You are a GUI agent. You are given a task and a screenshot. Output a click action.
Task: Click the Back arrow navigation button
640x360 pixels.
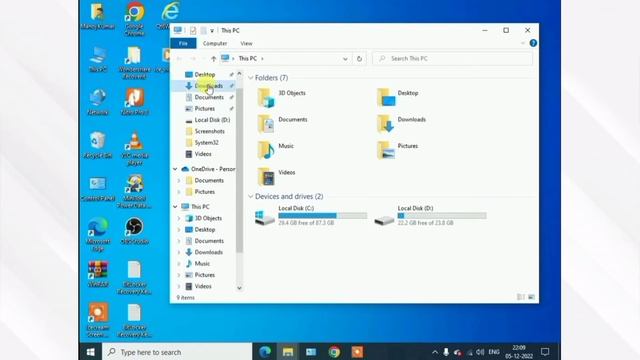point(179,59)
